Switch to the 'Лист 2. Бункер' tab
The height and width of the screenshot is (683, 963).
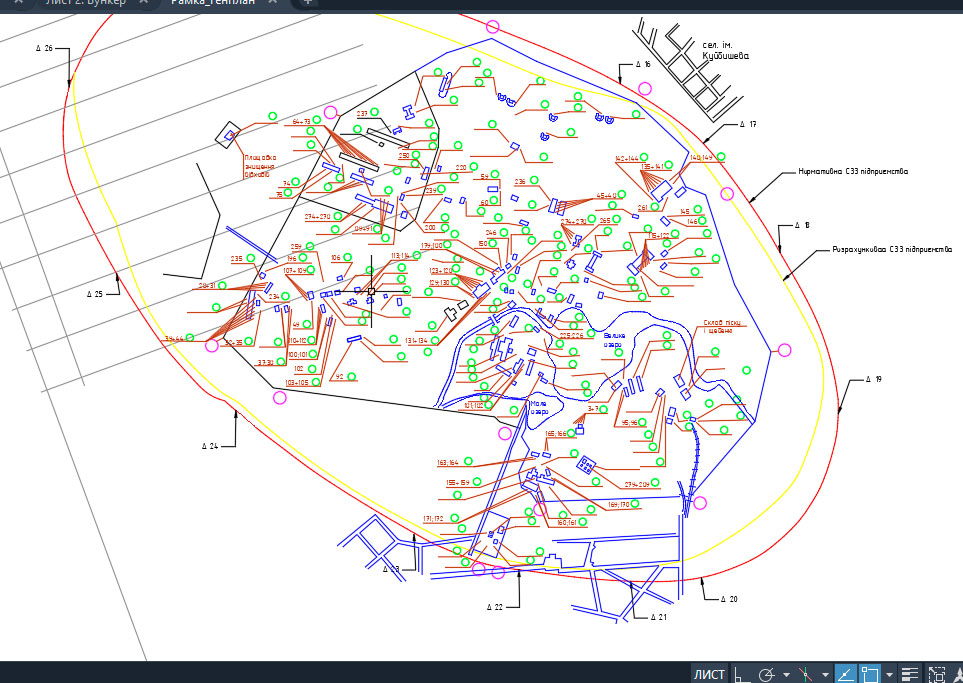tap(85, 3)
